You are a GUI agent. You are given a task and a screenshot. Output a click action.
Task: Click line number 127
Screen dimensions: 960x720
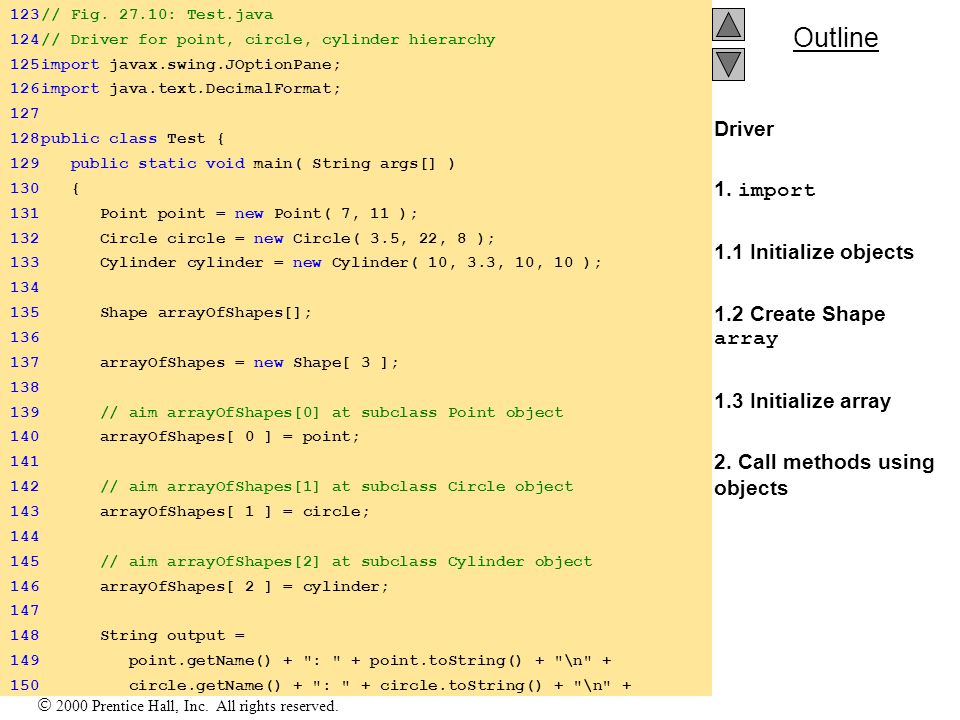tap(24, 113)
